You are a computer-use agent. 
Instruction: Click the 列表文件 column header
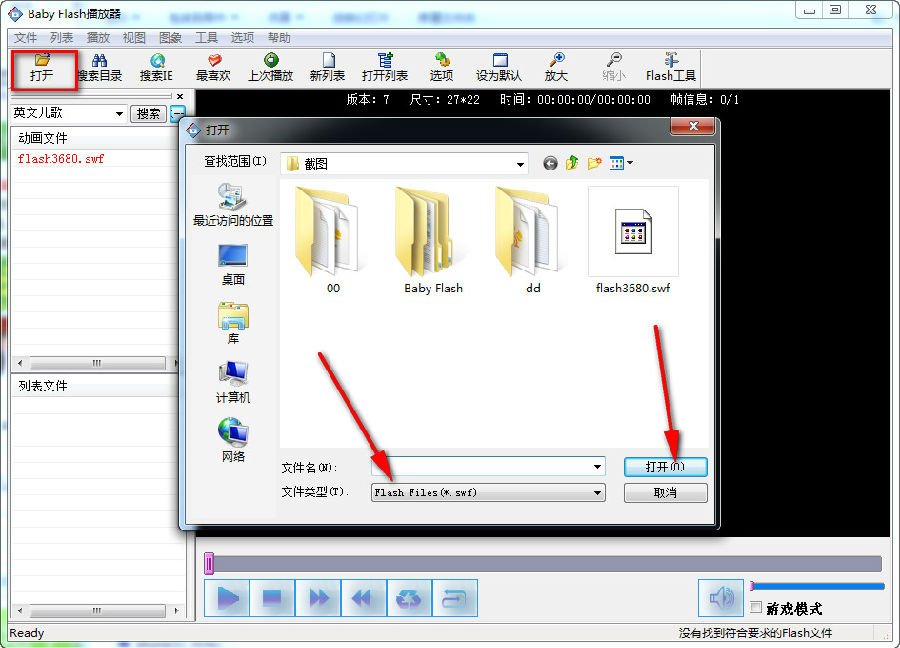95,386
